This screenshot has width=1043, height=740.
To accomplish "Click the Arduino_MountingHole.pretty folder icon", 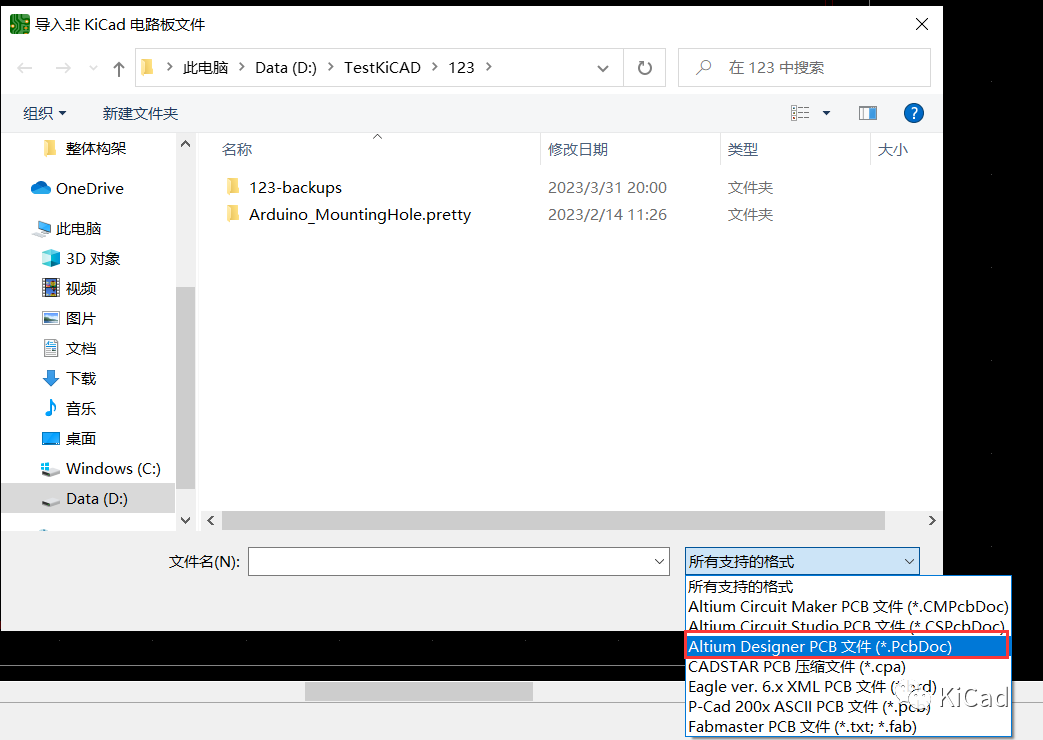I will click(x=233, y=214).
